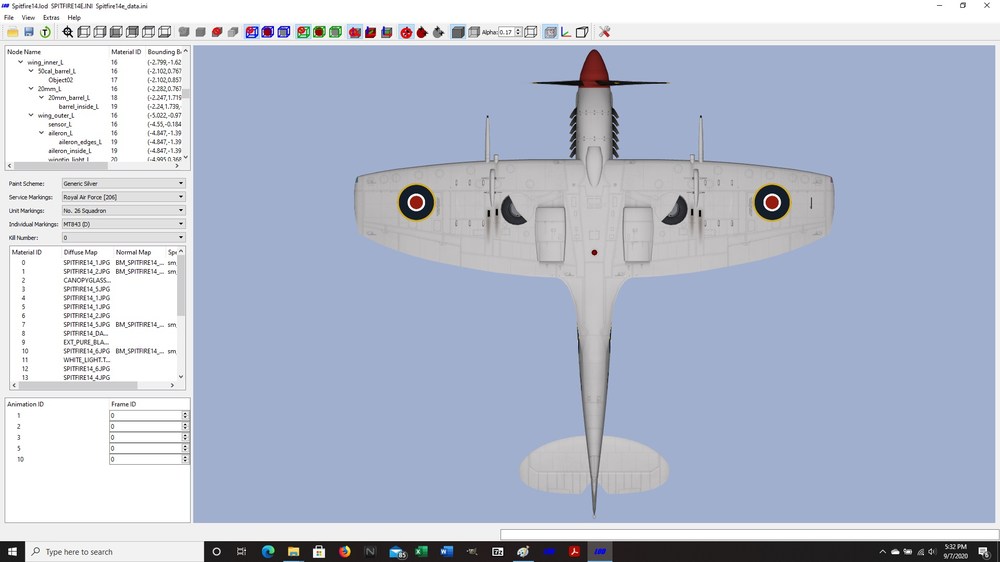Viewport: 1000px width, 562px height.
Task: Click Frame ID spinner for animation 3
Action: 185,437
